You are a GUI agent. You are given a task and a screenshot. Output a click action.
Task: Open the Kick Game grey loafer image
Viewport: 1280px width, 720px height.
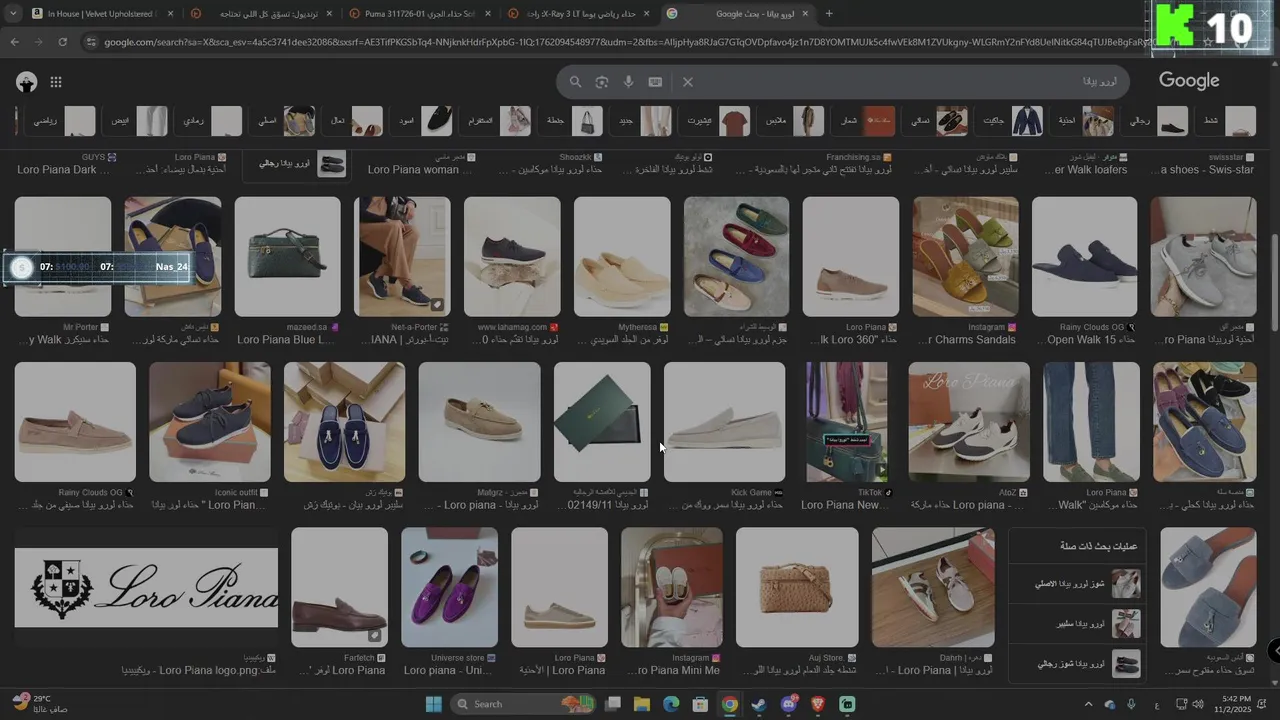[724, 422]
